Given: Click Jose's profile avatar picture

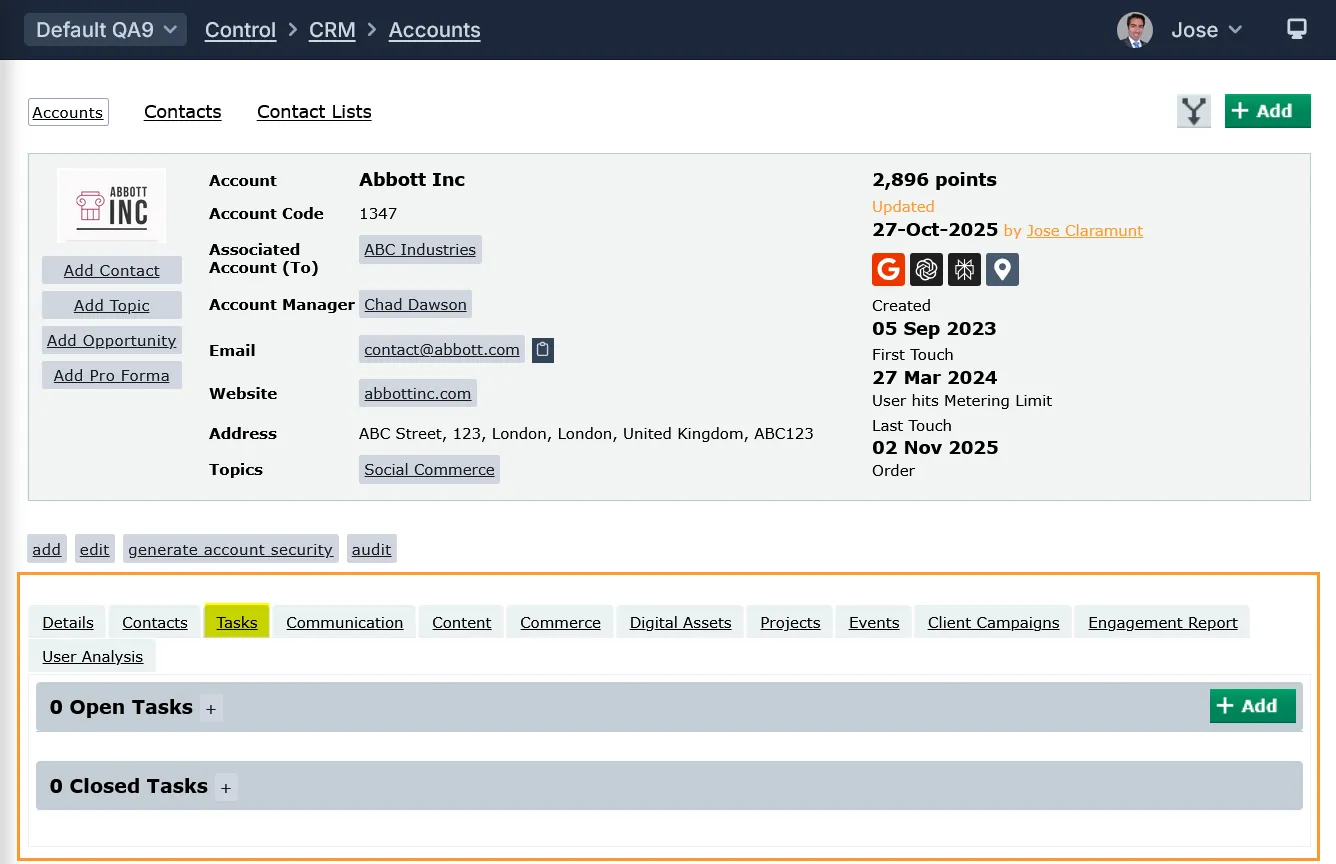Looking at the screenshot, I should point(1134,30).
